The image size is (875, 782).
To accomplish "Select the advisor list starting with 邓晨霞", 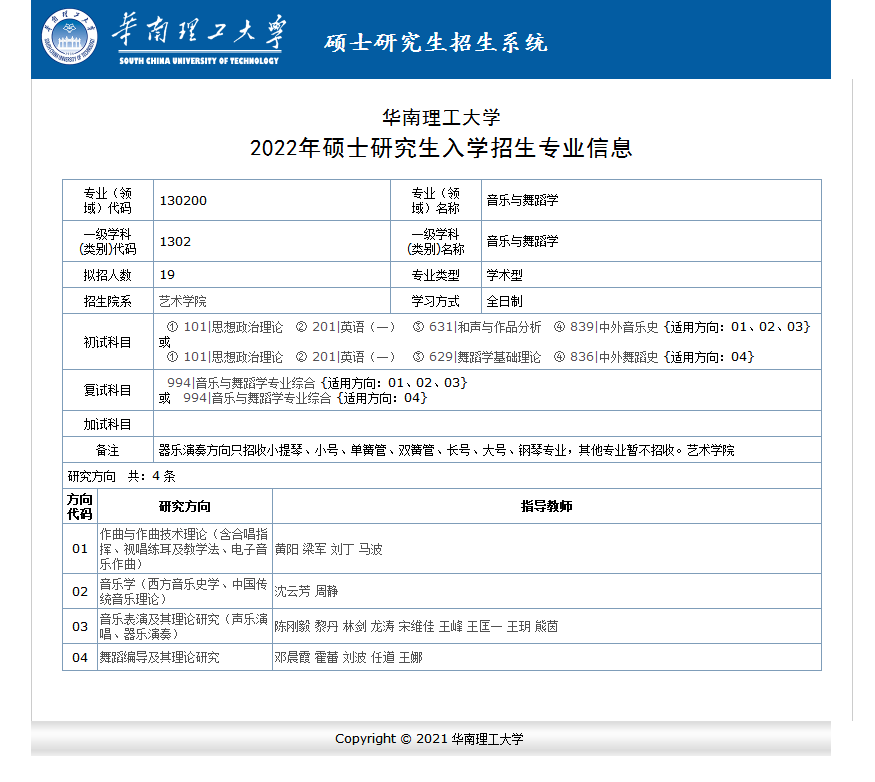I will click(349, 658).
